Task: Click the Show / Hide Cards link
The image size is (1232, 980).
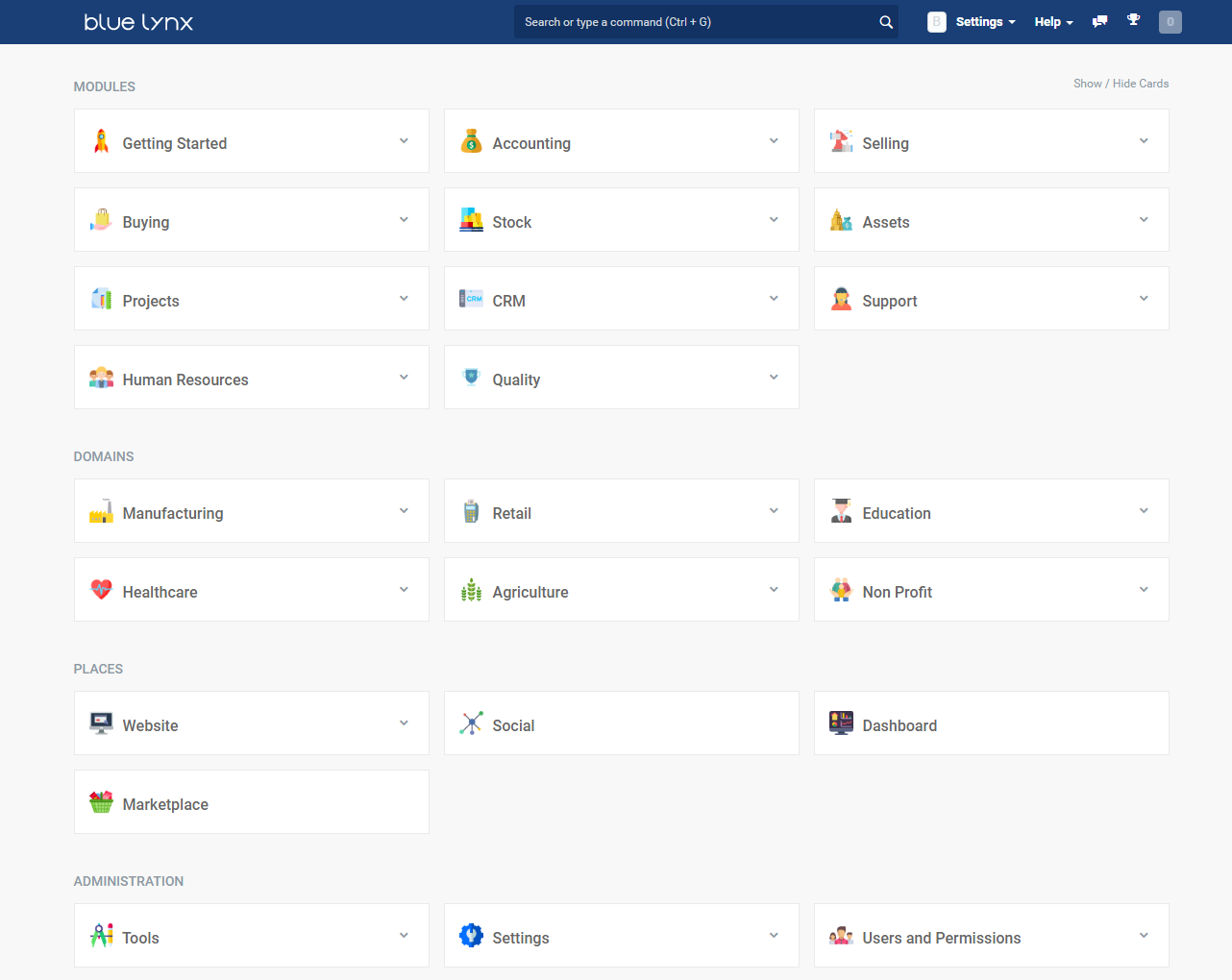Action: [1121, 84]
